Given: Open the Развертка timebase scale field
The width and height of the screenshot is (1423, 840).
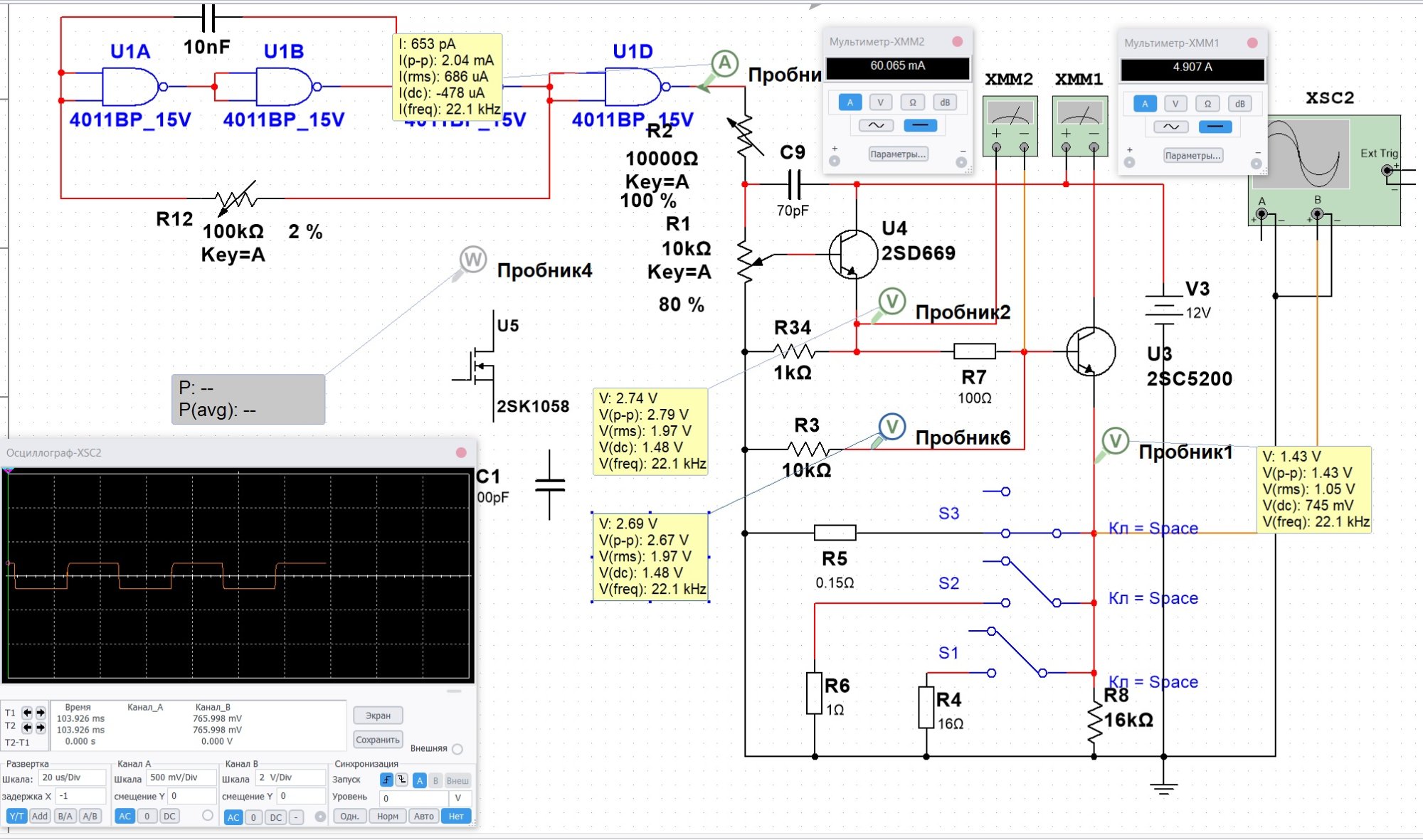Looking at the screenshot, I should (x=72, y=778).
